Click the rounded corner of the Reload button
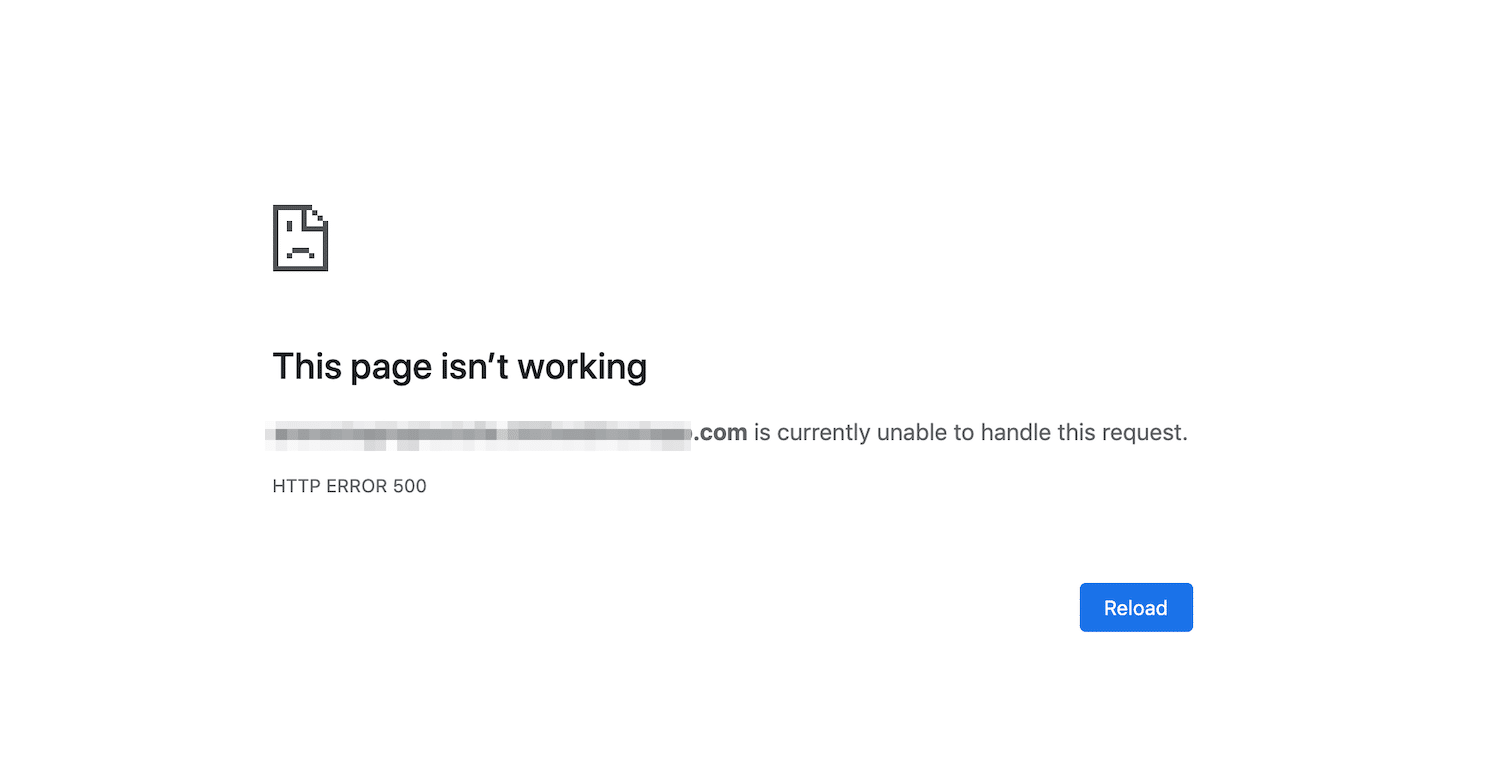The width and height of the screenshot is (1500, 770). click(1086, 590)
